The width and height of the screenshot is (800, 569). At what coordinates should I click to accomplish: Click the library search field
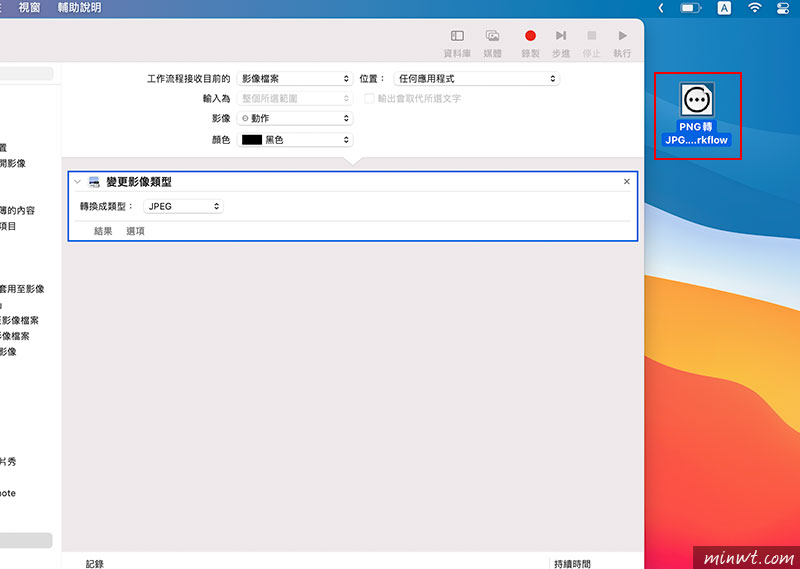pyautogui.click(x=27, y=73)
